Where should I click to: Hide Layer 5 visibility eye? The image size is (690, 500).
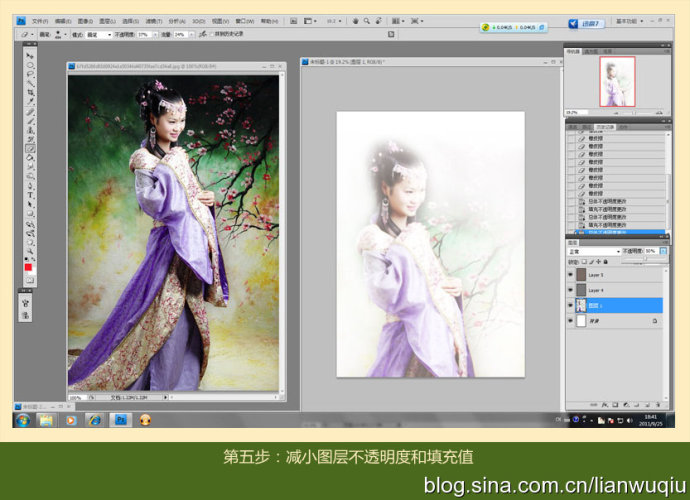571,275
